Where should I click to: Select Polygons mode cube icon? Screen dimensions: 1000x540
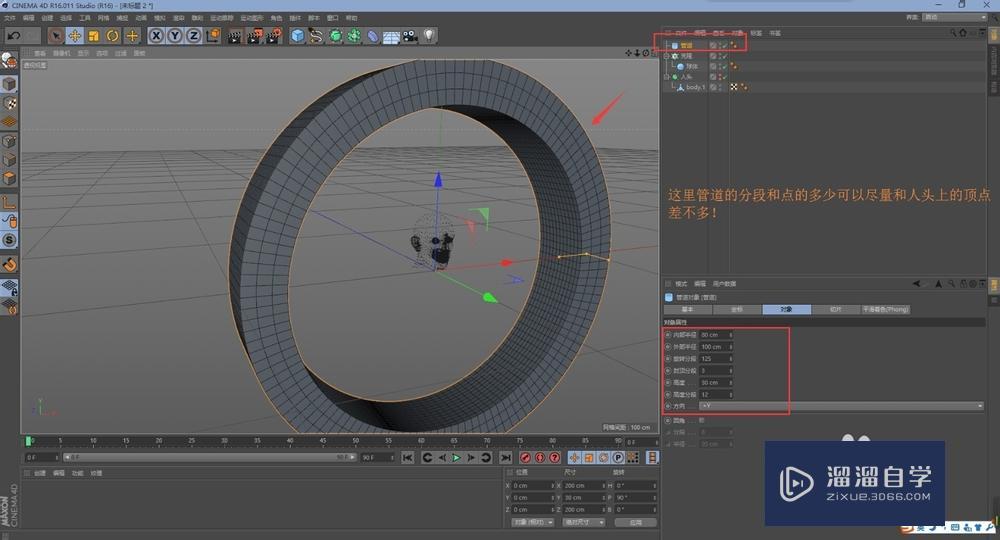(x=9, y=178)
